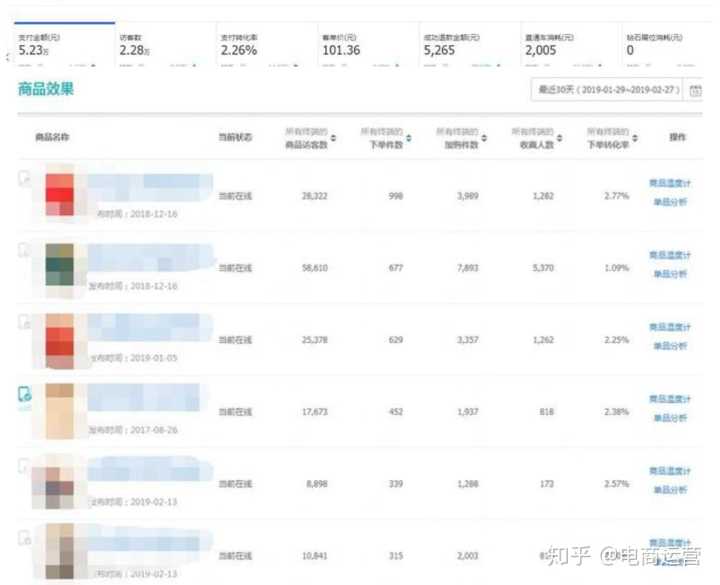Image resolution: width=720 pixels, height=585 pixels.
Task: Sort by 收藏人数 column arrows
Action: pos(560,137)
